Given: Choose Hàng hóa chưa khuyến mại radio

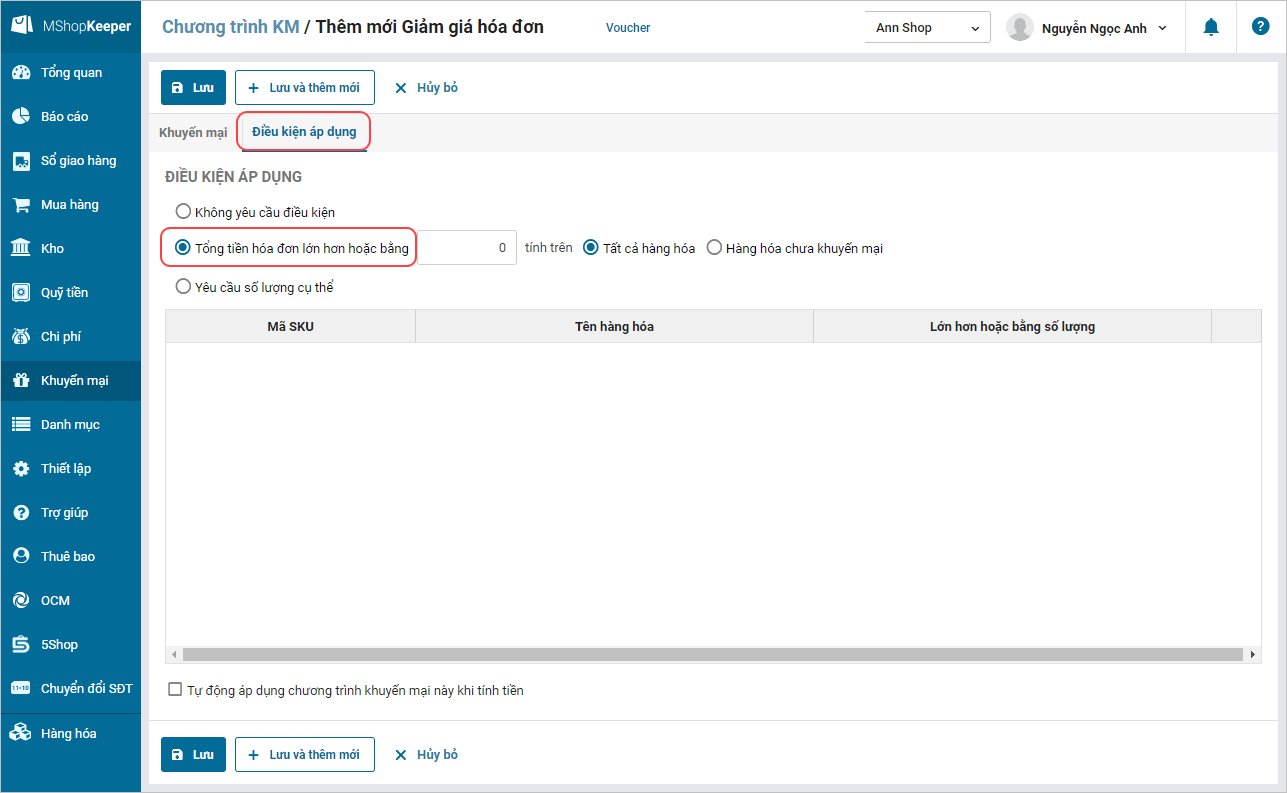Looking at the screenshot, I should tap(714, 248).
